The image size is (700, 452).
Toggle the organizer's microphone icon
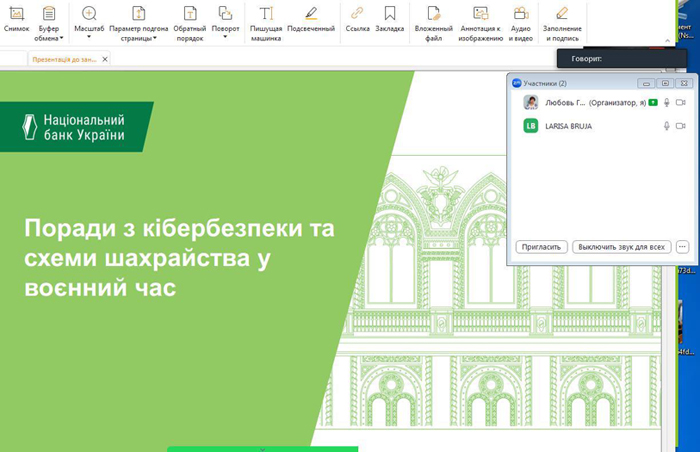[666, 103]
